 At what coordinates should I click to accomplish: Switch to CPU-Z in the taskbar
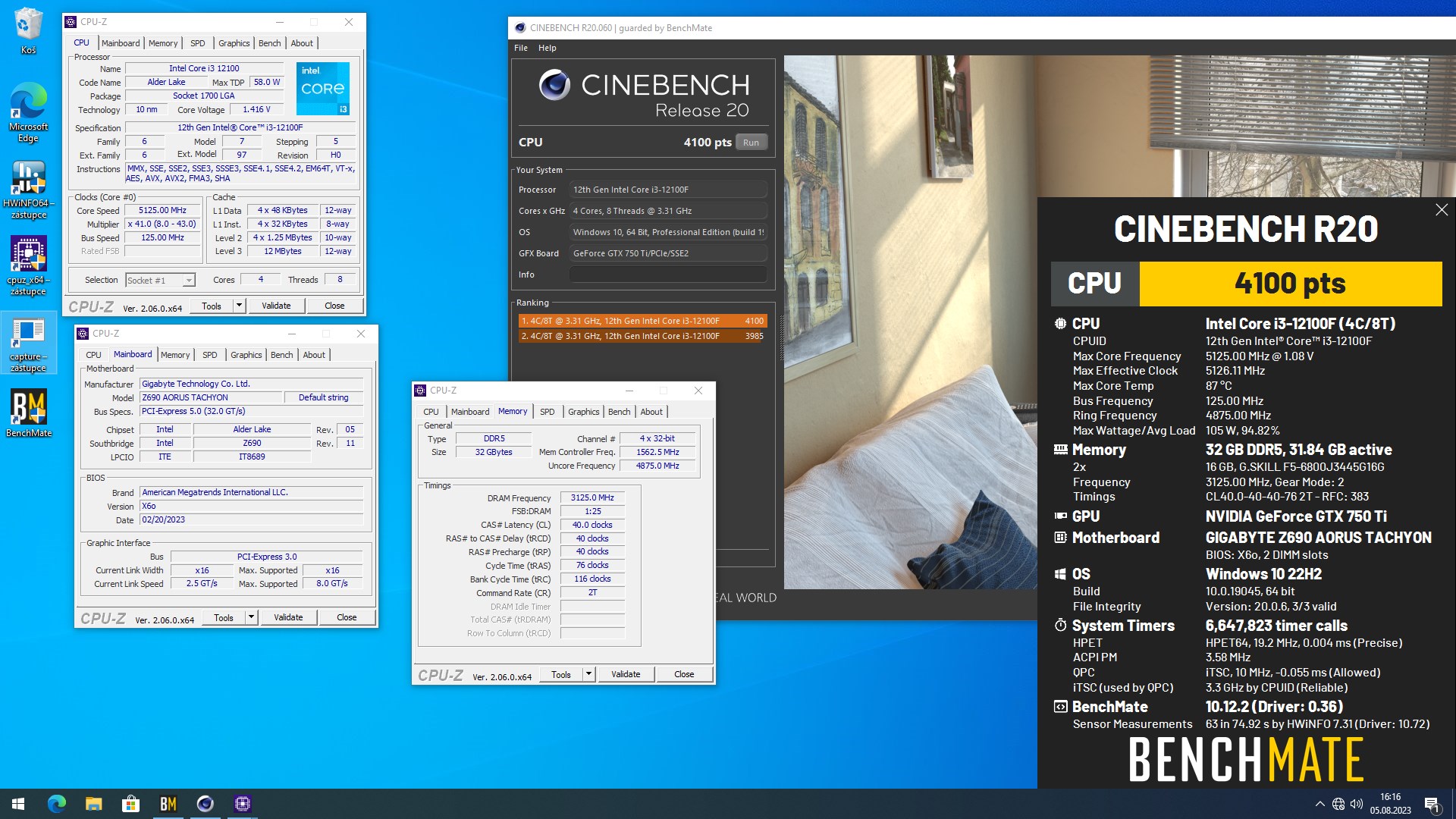click(242, 804)
